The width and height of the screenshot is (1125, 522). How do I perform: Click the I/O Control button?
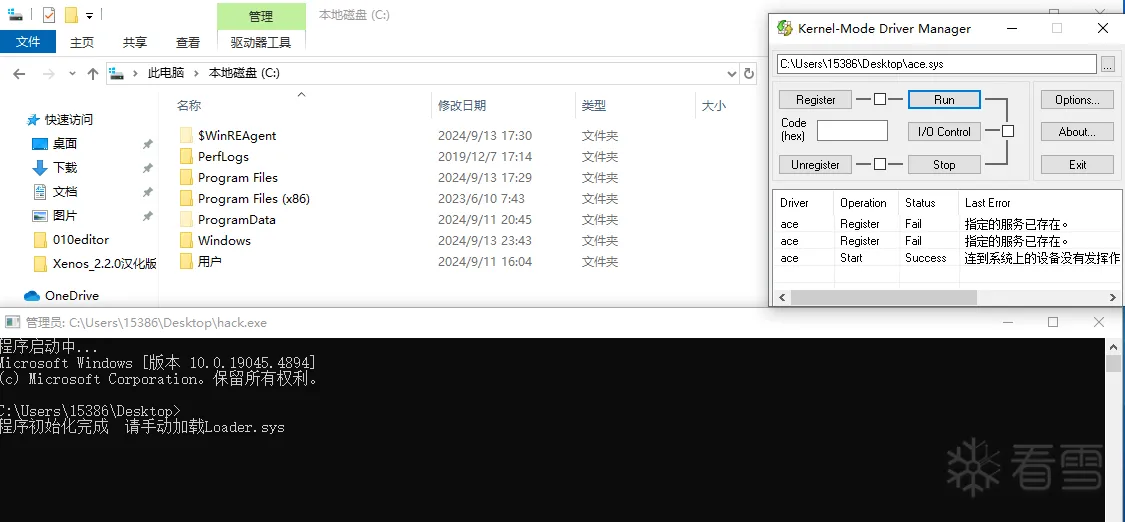[x=944, y=131]
